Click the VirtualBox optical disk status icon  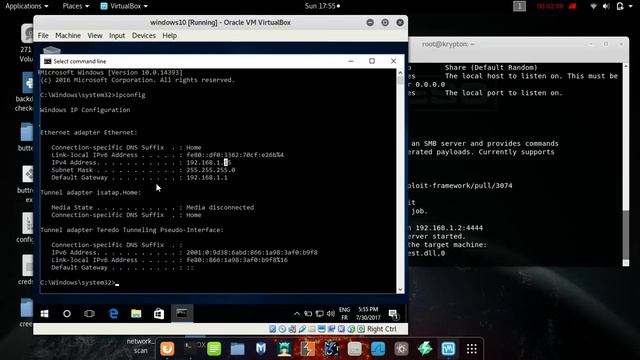pos(282,329)
